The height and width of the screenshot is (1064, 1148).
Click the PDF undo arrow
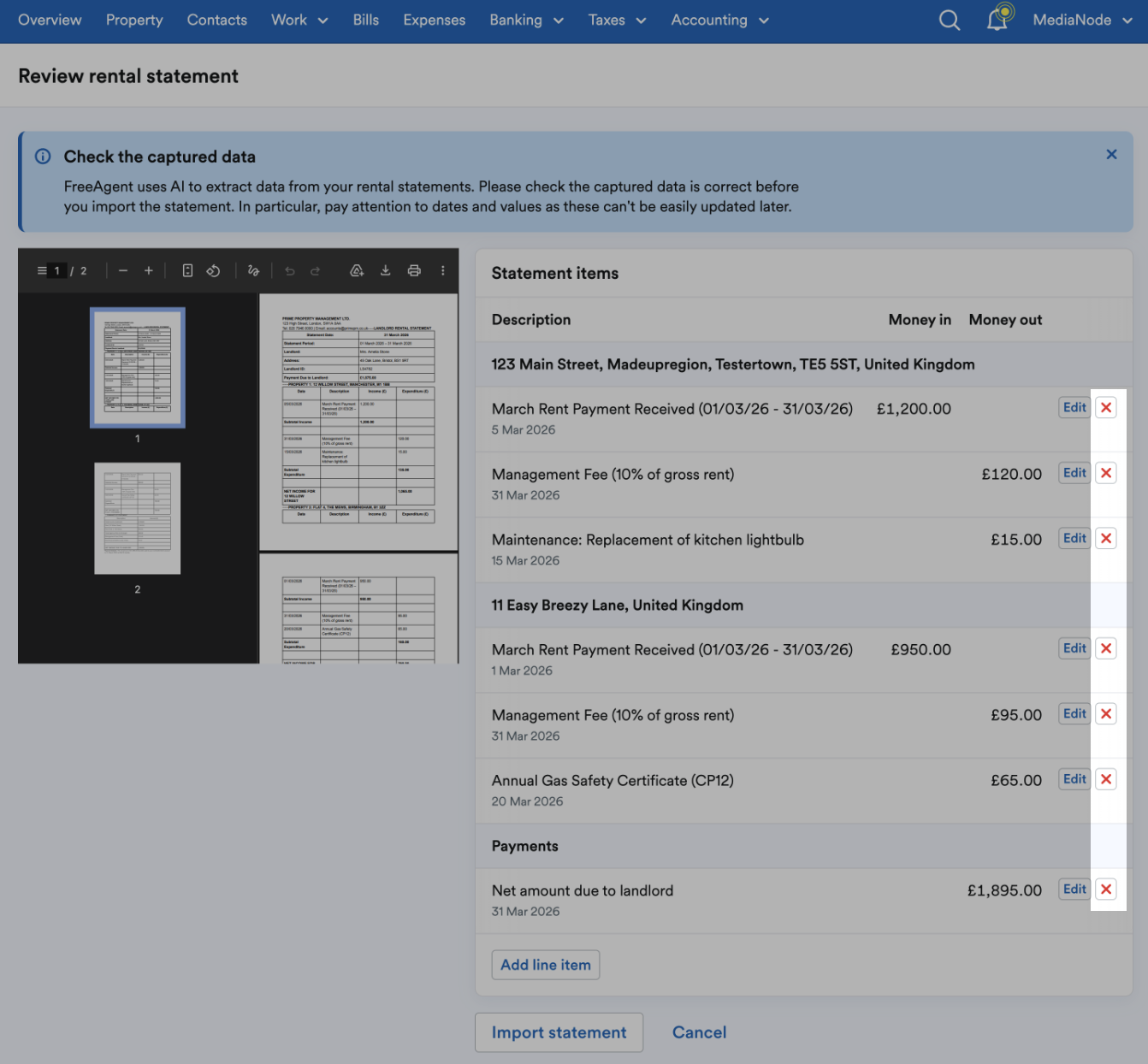tap(290, 271)
